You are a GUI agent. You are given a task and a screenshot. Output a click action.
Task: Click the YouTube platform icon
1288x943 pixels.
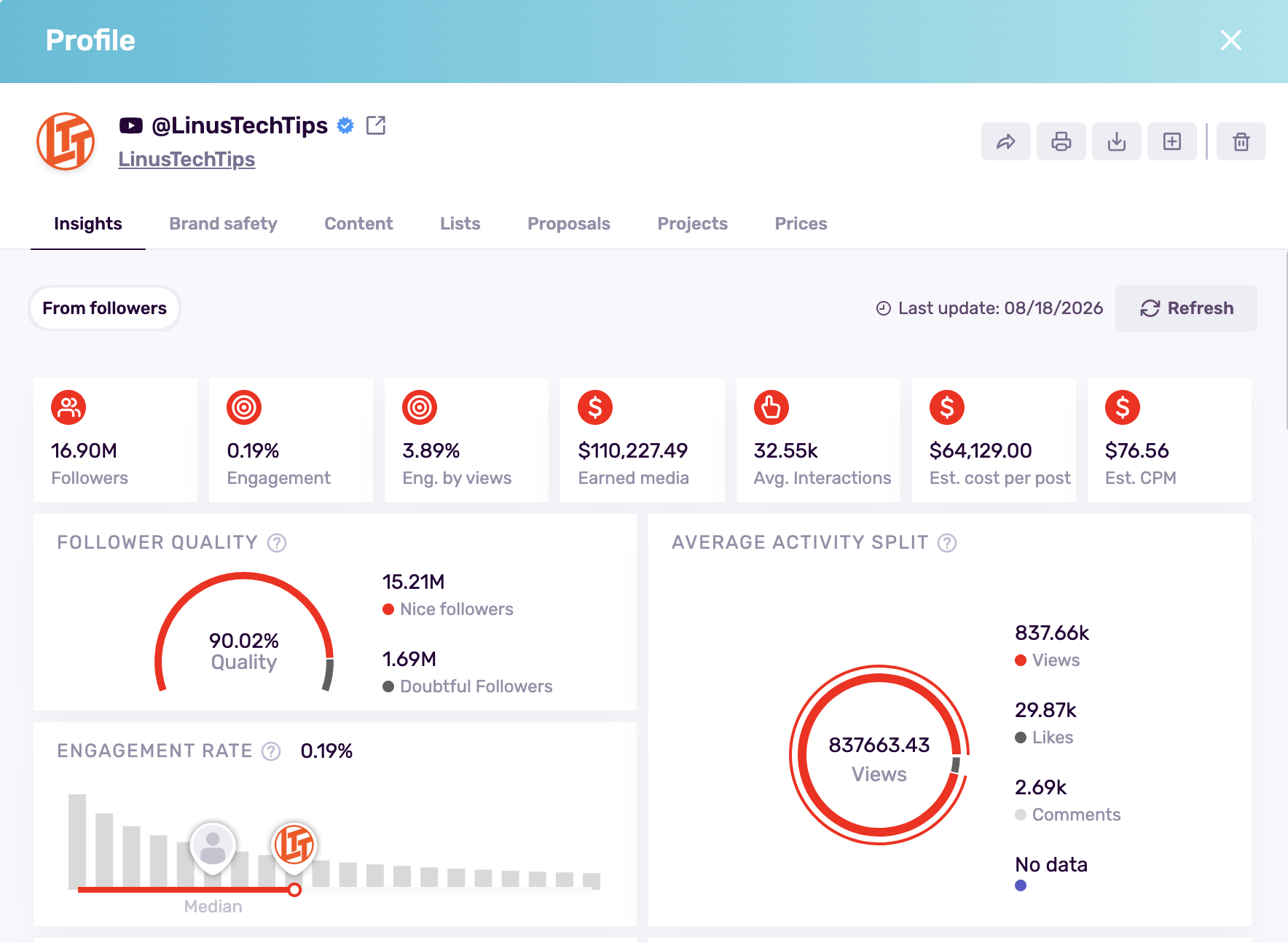pyautogui.click(x=131, y=125)
